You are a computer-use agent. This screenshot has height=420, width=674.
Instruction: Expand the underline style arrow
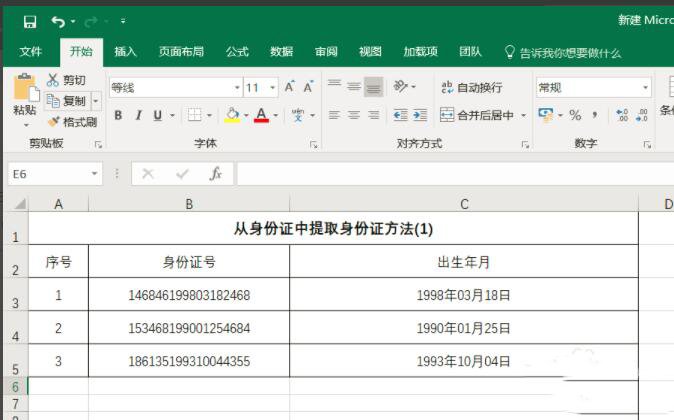(172, 115)
